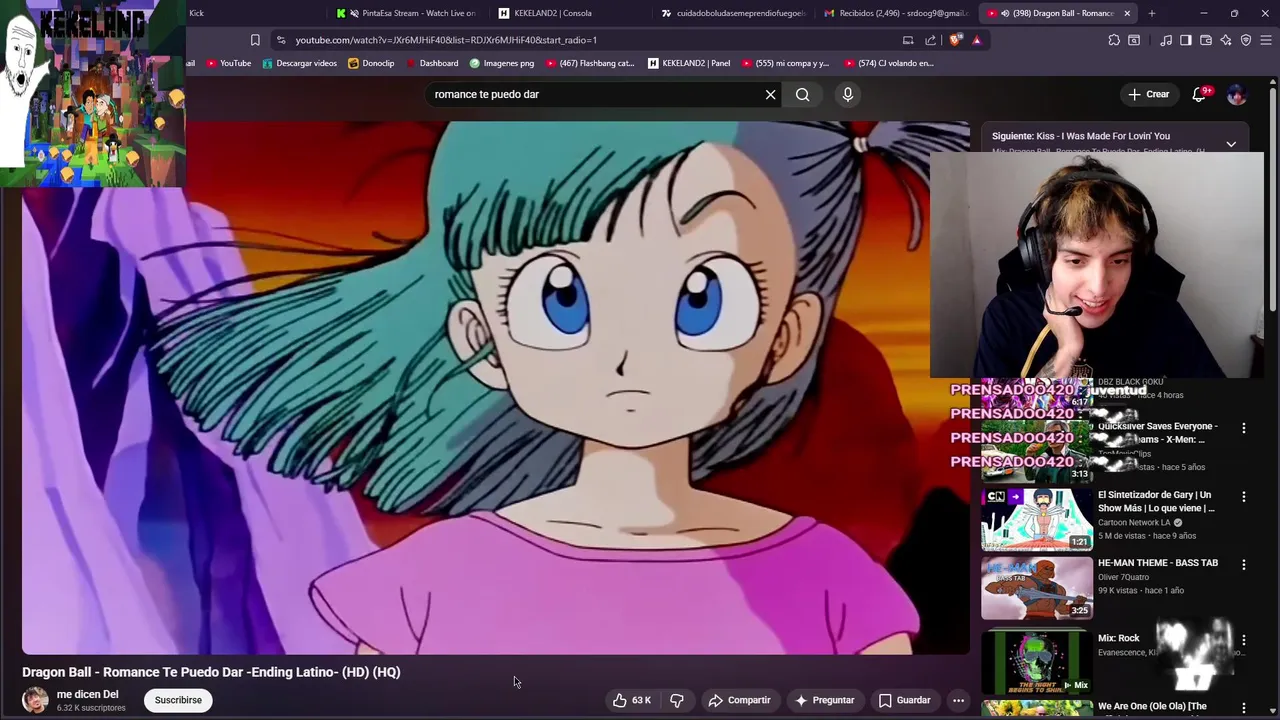Open Sintetizador de Gary video thumbnail
Viewport: 1280px width, 720px height.
click(1037, 520)
